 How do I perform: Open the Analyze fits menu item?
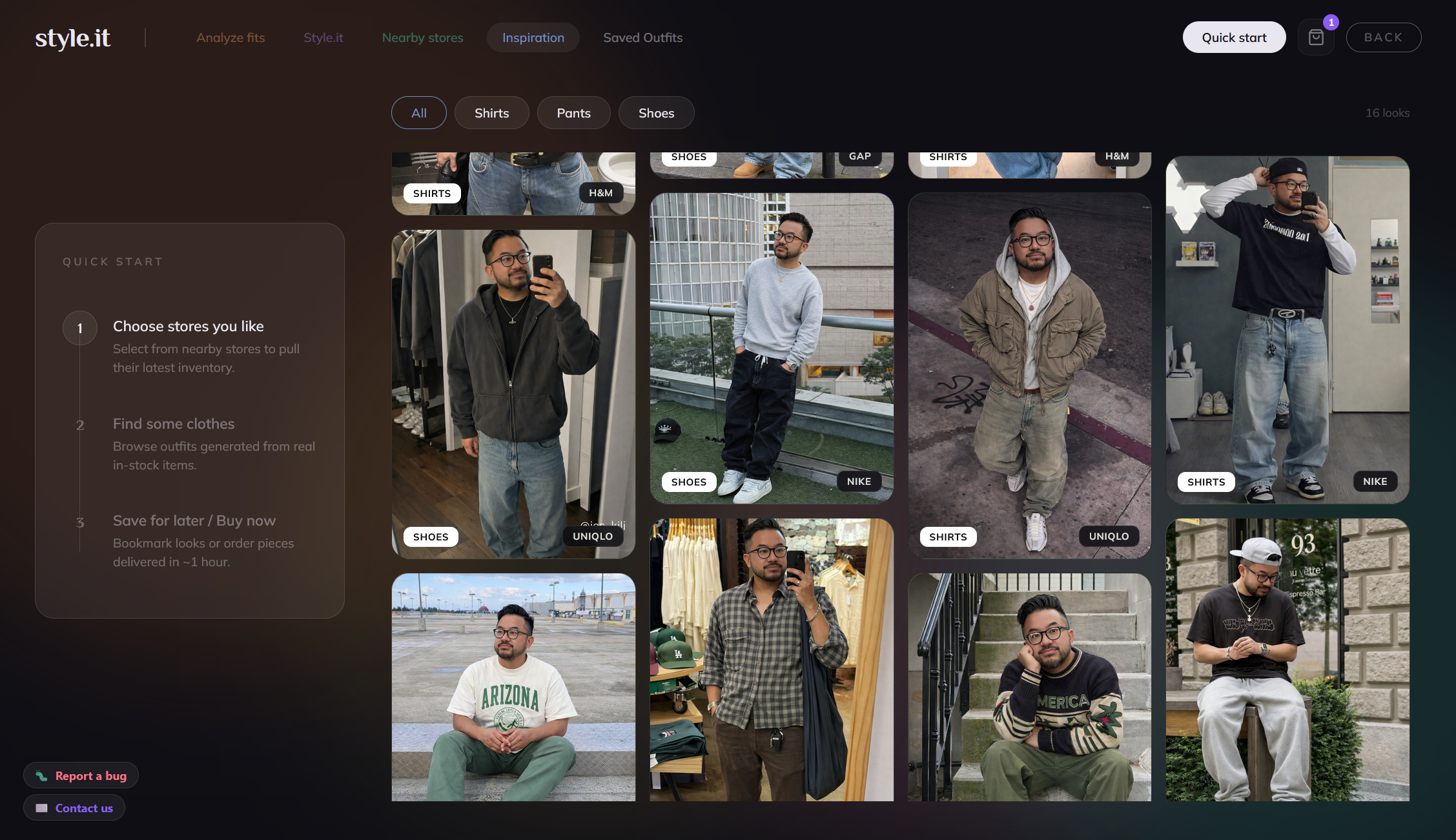pos(231,37)
